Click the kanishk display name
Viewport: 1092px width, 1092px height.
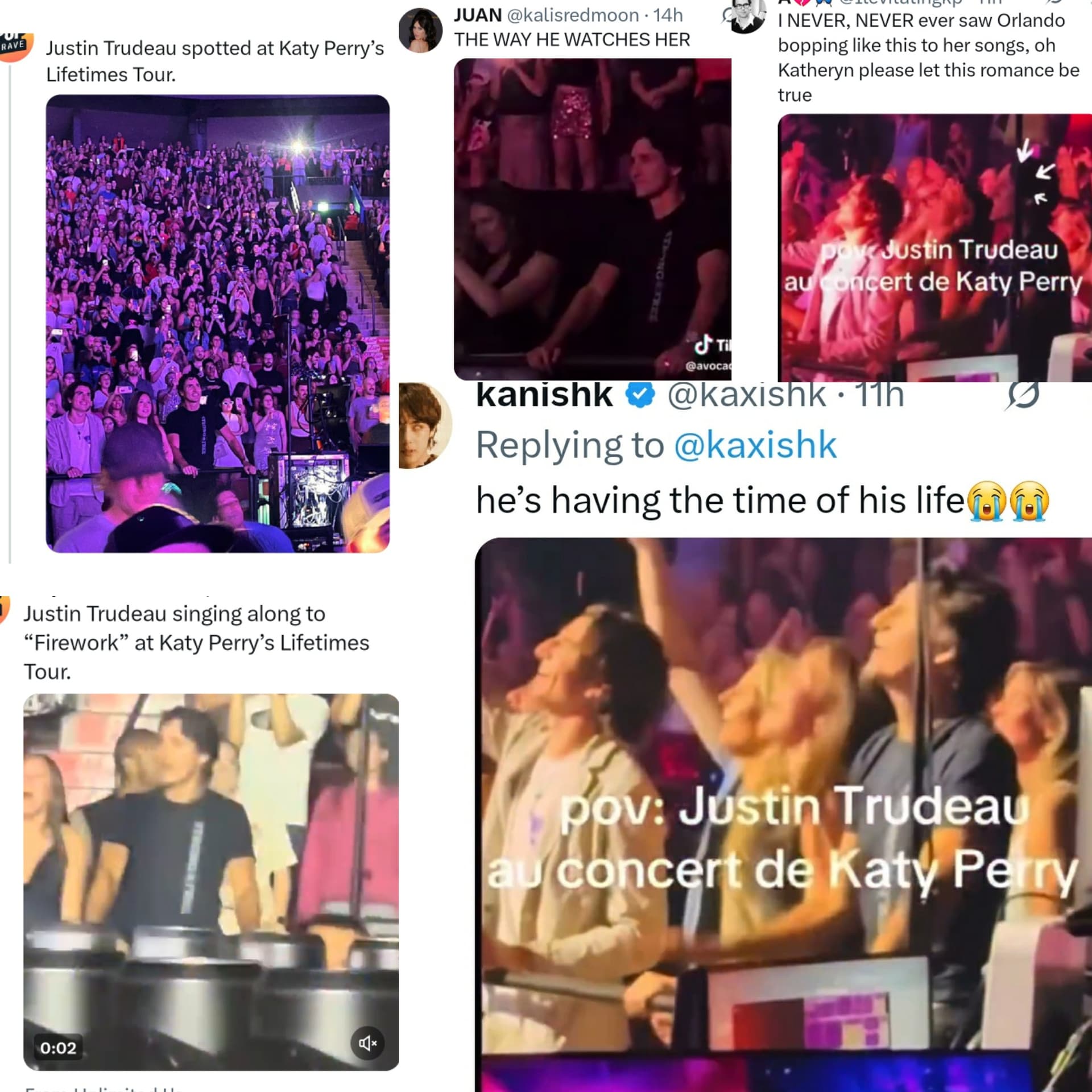(x=544, y=395)
